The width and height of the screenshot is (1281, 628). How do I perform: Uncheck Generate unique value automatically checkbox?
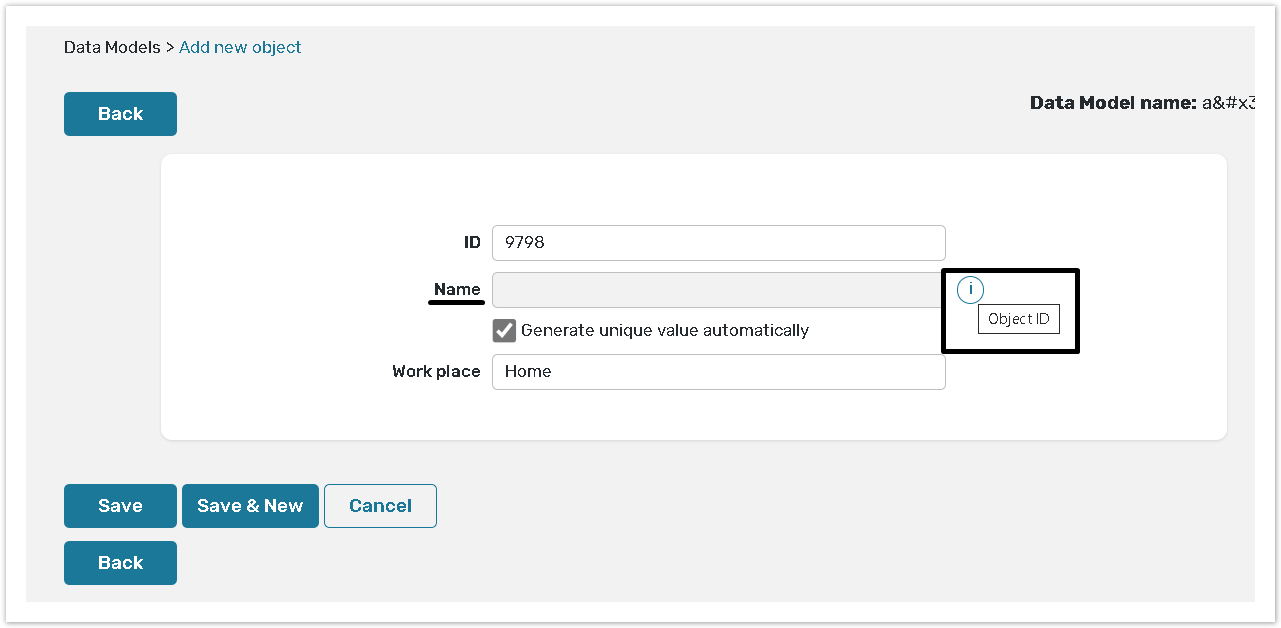tap(504, 331)
